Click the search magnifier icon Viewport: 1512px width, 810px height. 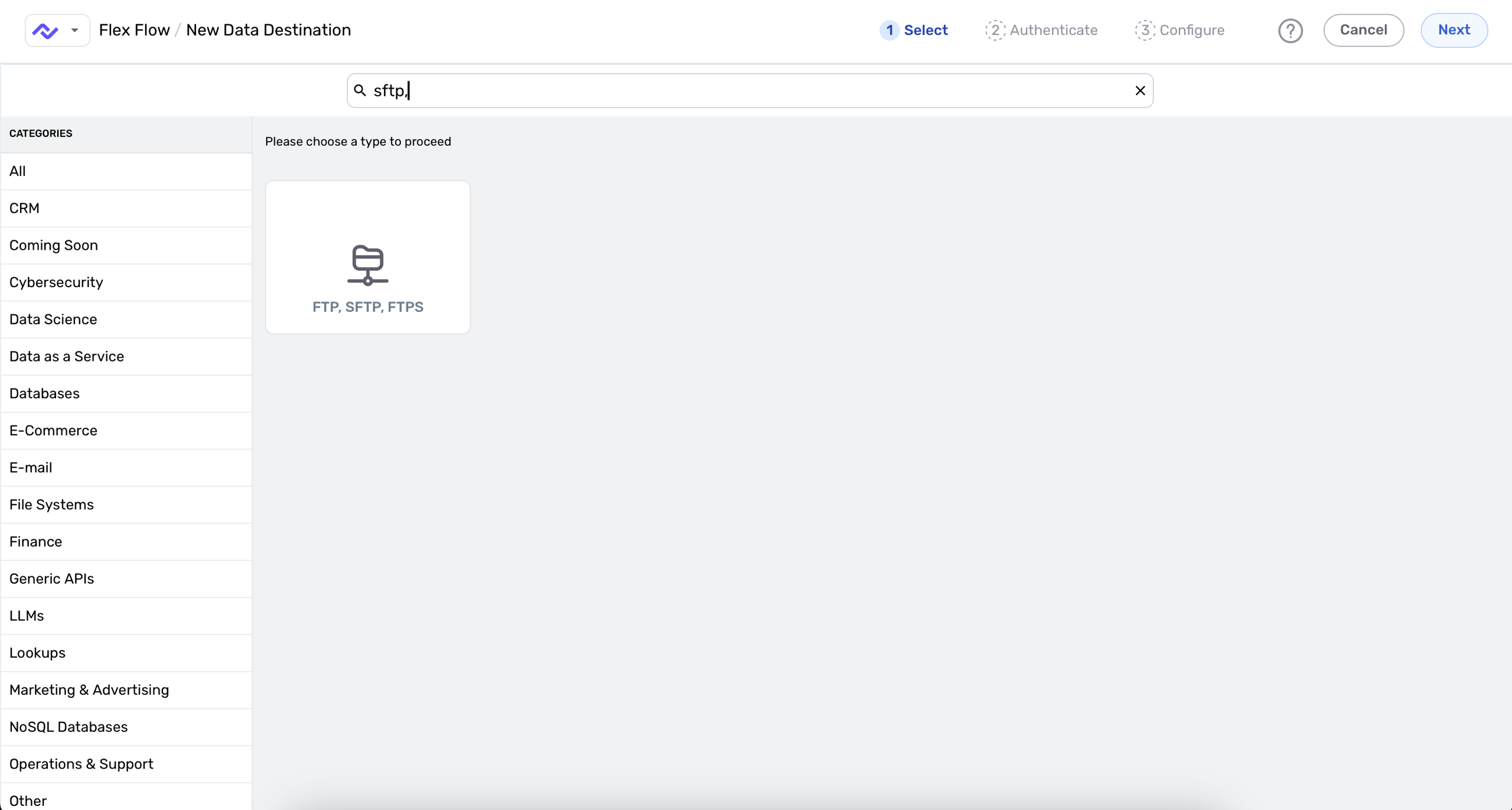(x=360, y=90)
